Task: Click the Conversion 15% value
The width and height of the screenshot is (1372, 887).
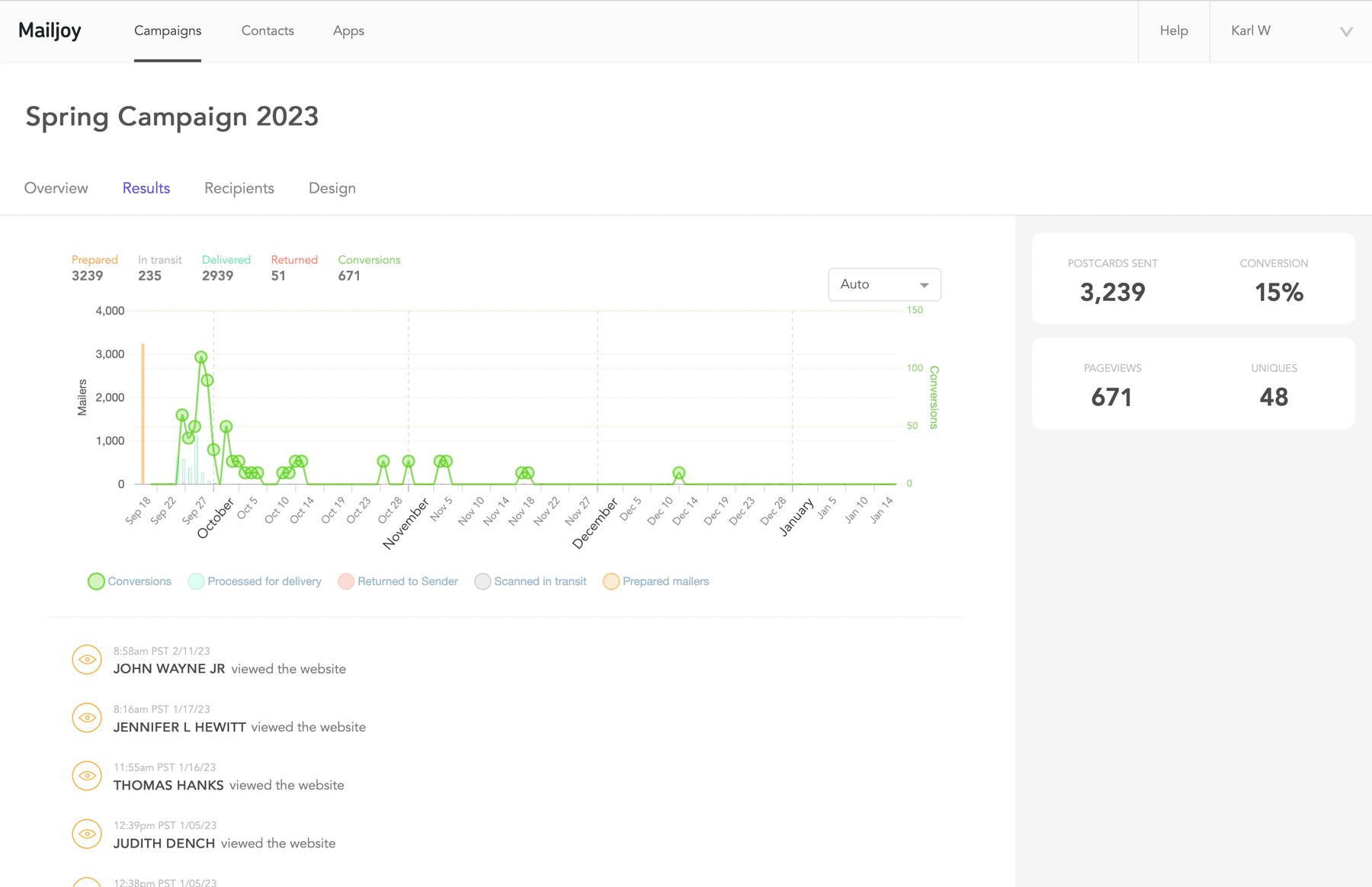Action: (1279, 293)
